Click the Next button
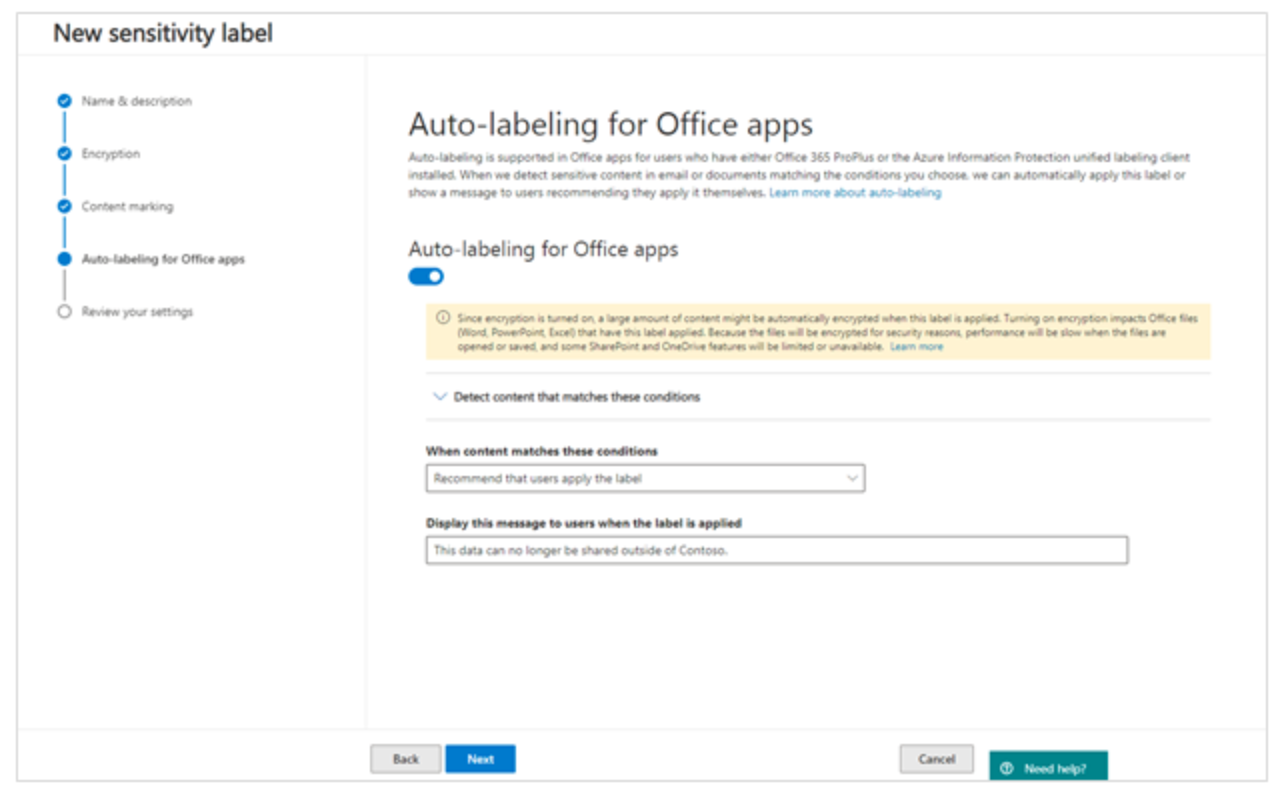Image resolution: width=1280 pixels, height=792 pixels. coord(480,759)
